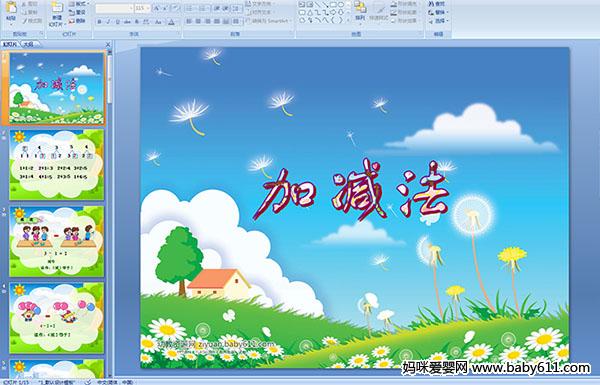This screenshot has width=600, height=385.
Task: Open the Shape Fill (形状填充) color menu
Action: (404, 4)
